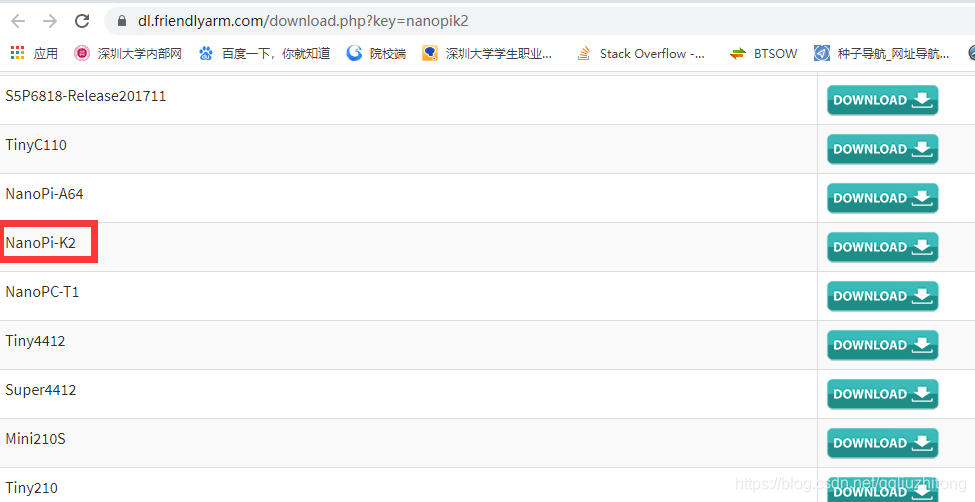Open the 应用 apps bookmark
Screen dimensions: 975x502
[35, 53]
